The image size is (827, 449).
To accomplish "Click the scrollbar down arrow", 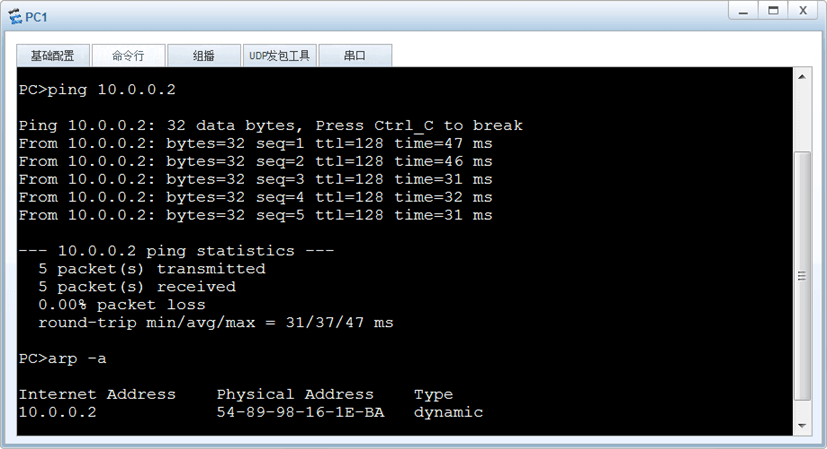I will [x=802, y=425].
